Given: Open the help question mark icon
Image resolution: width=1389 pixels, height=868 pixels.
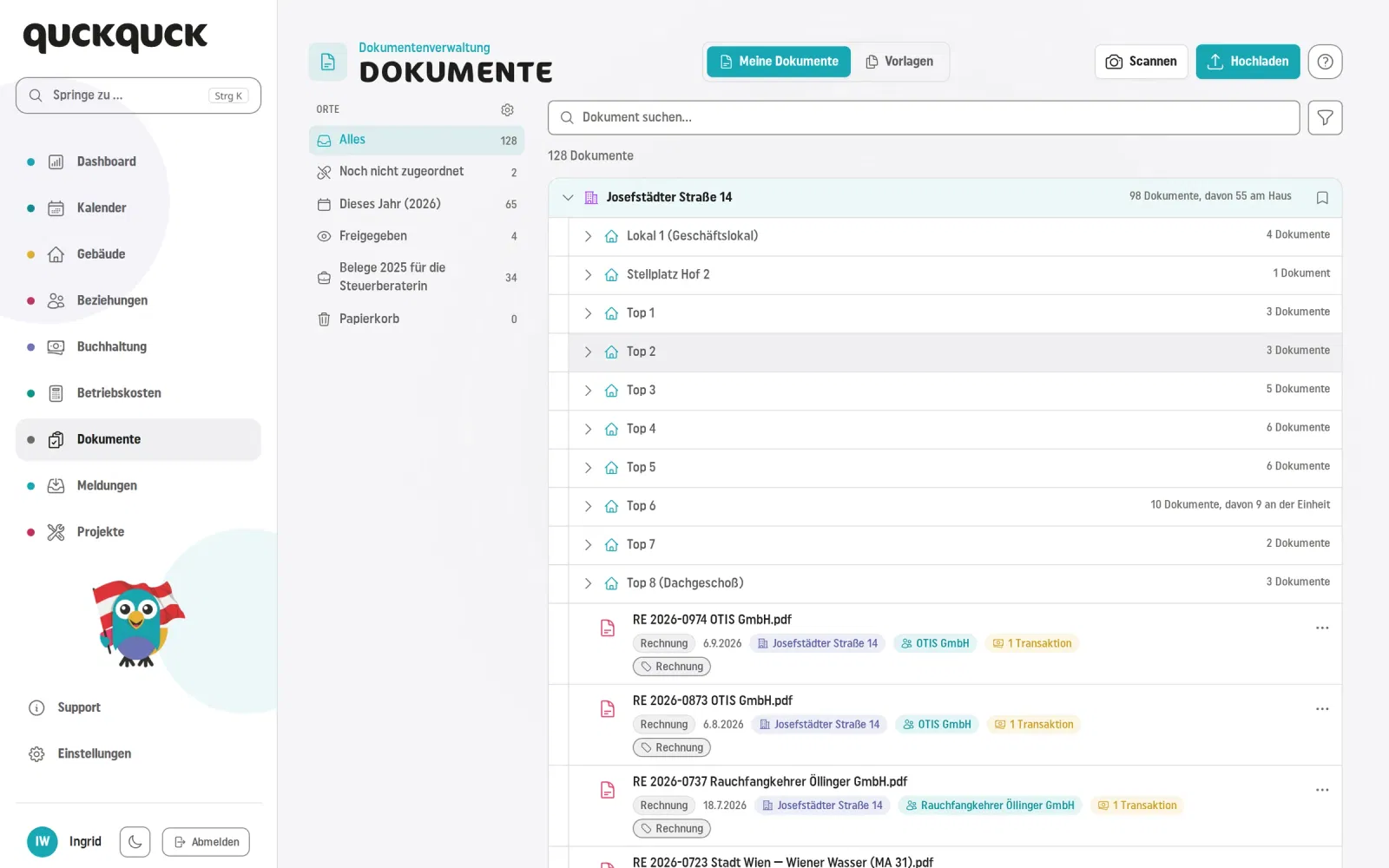Looking at the screenshot, I should [1325, 62].
